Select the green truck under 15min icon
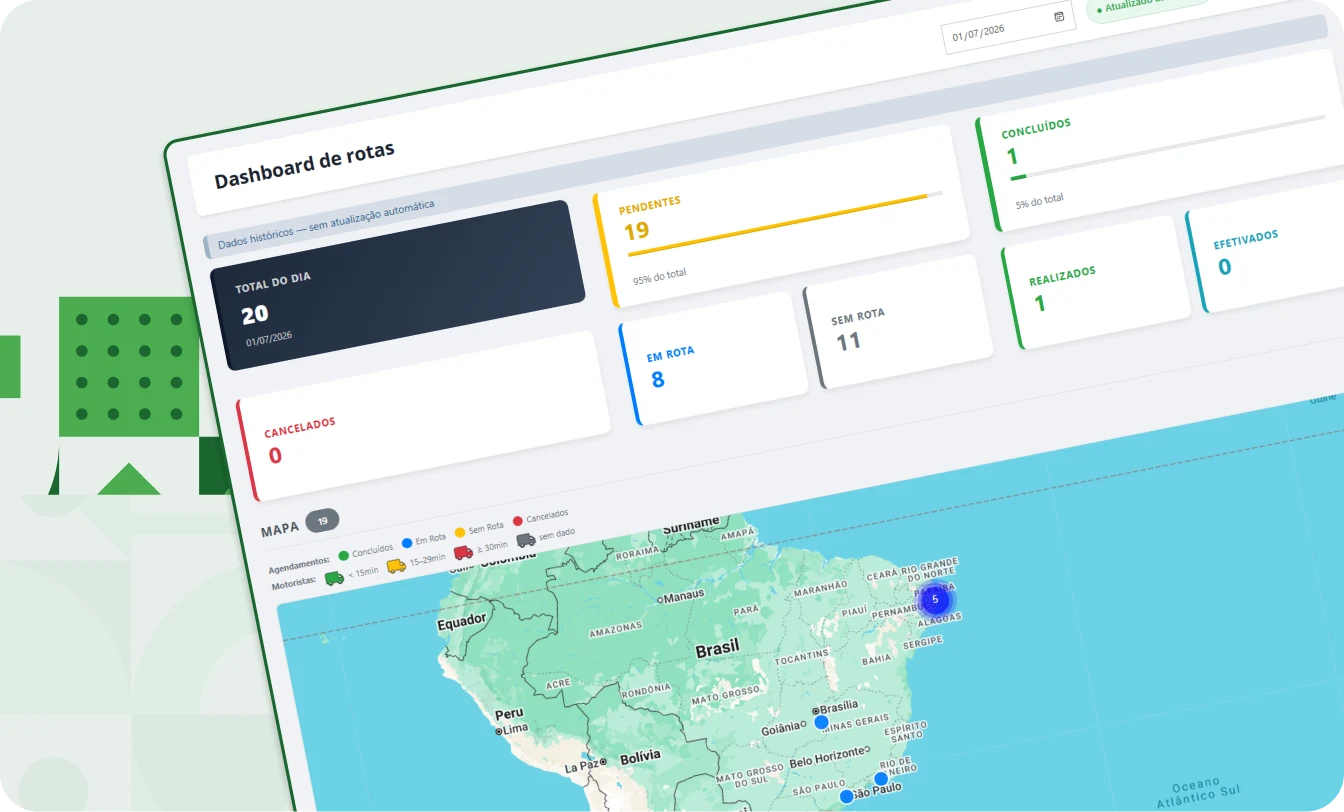 coord(334,577)
